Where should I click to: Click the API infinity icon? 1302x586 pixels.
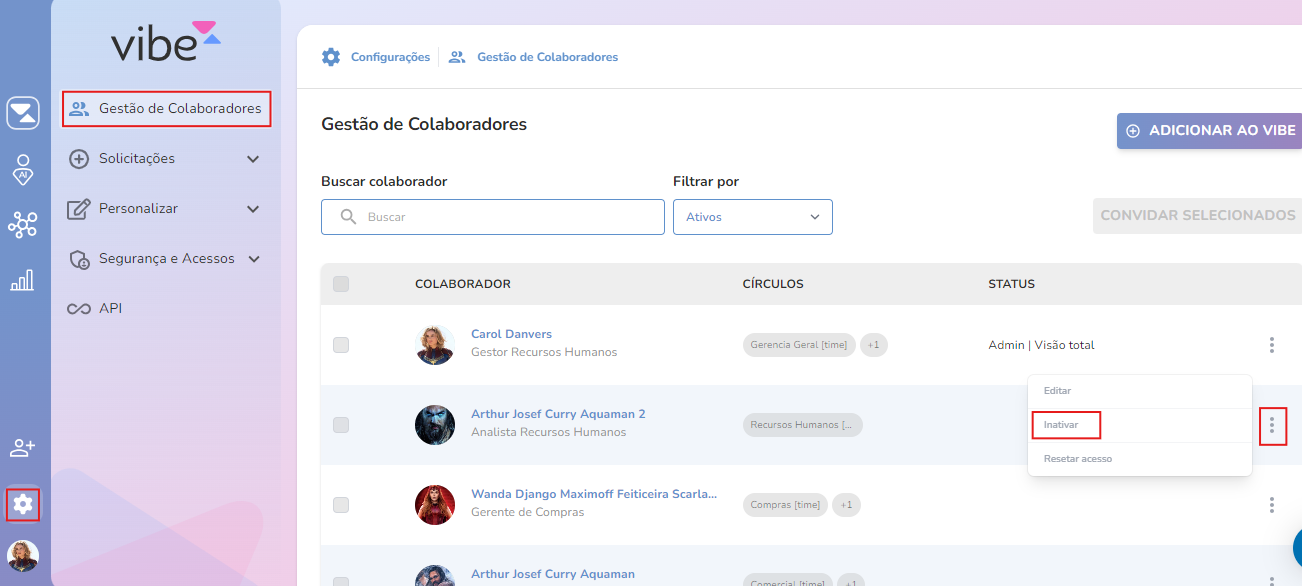79,309
